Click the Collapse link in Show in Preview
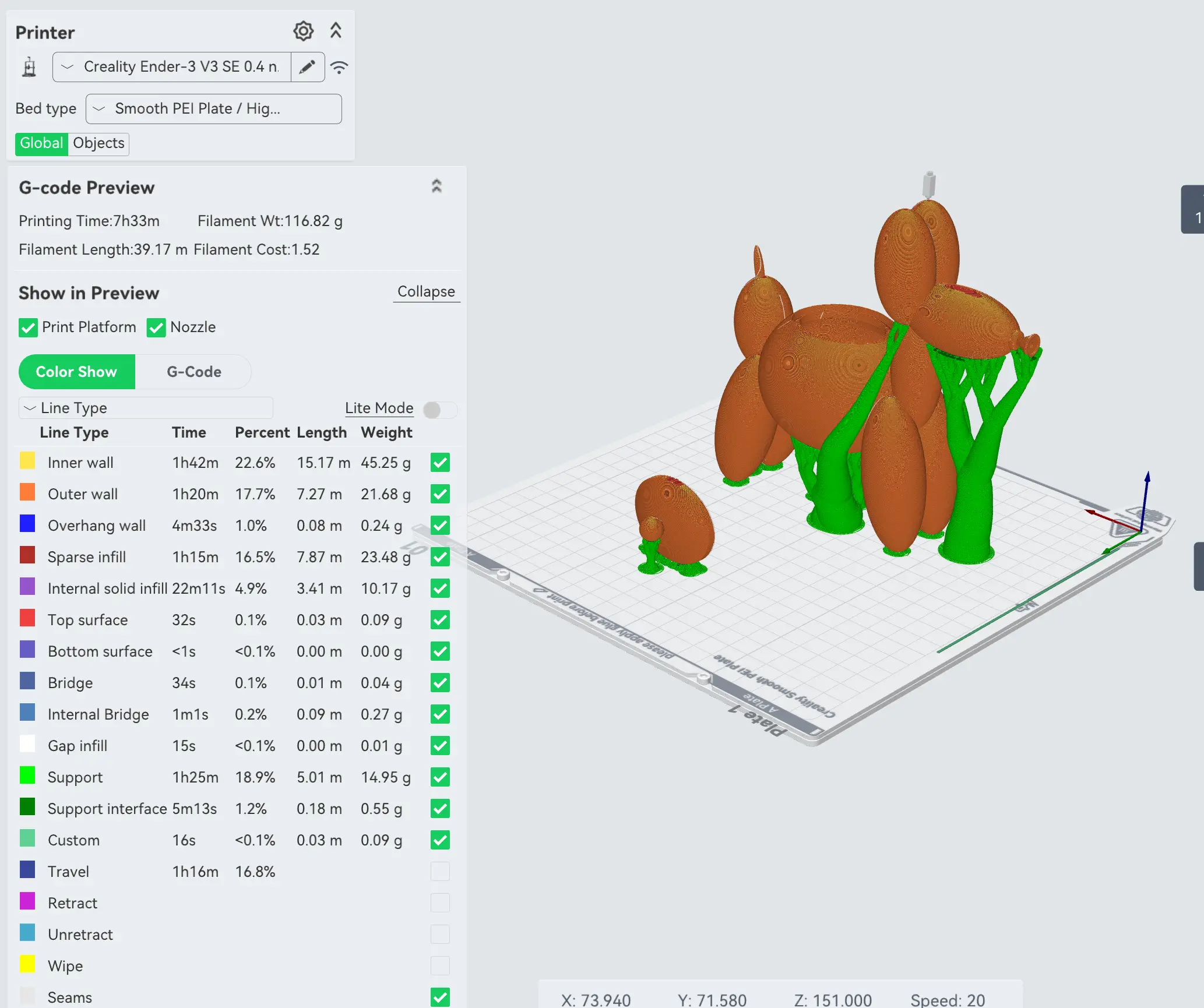This screenshot has height=1008, width=1204. [x=426, y=292]
